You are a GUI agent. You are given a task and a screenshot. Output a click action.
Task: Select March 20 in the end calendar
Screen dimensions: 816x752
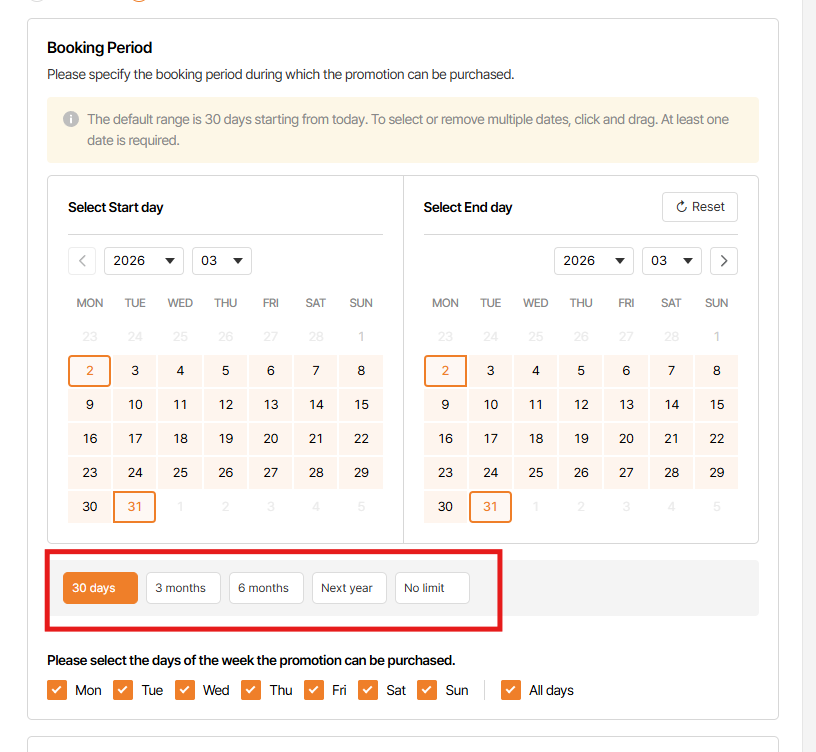[x=626, y=439]
